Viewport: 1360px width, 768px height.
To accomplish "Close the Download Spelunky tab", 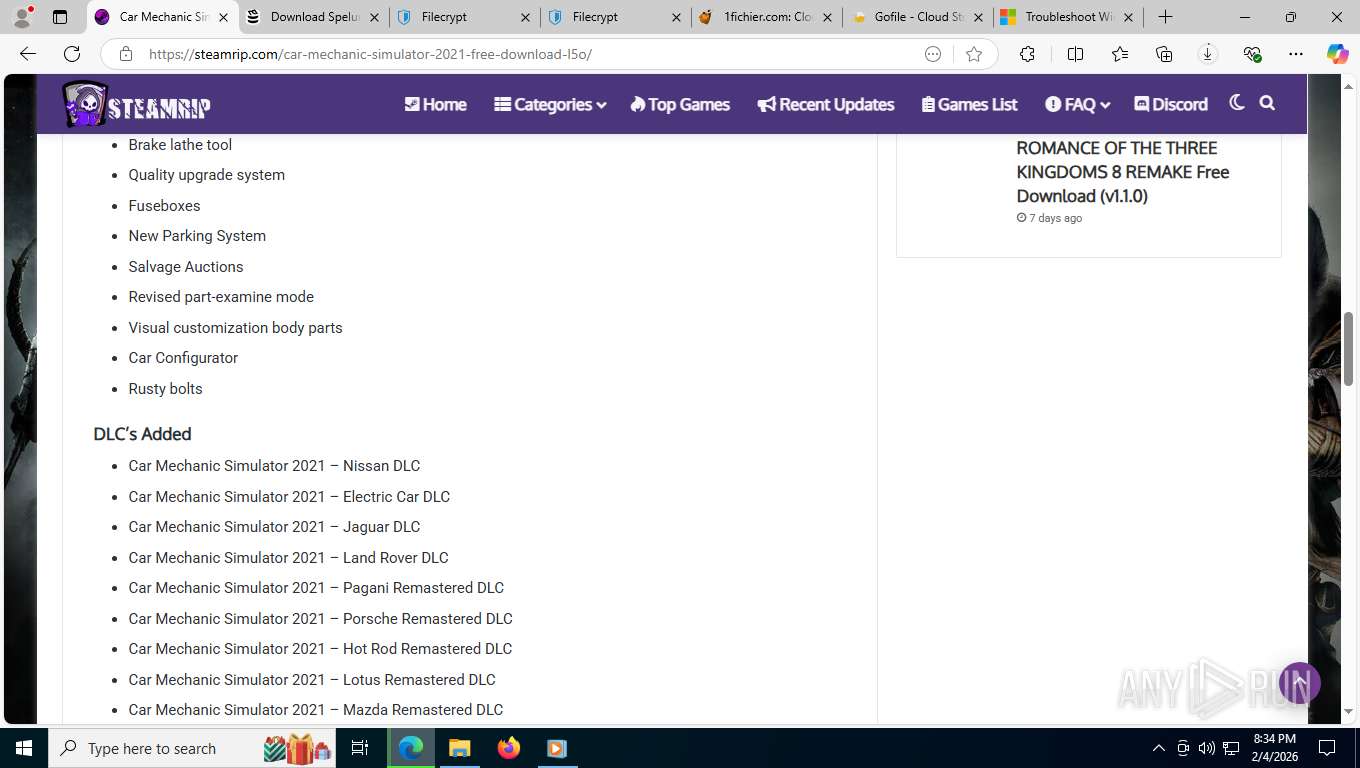I will (374, 17).
